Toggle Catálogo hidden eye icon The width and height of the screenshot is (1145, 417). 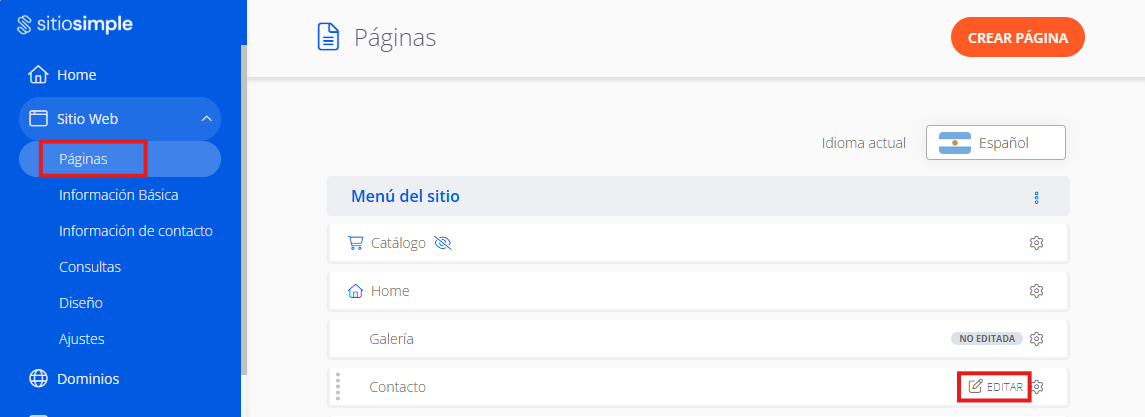pyautogui.click(x=443, y=243)
